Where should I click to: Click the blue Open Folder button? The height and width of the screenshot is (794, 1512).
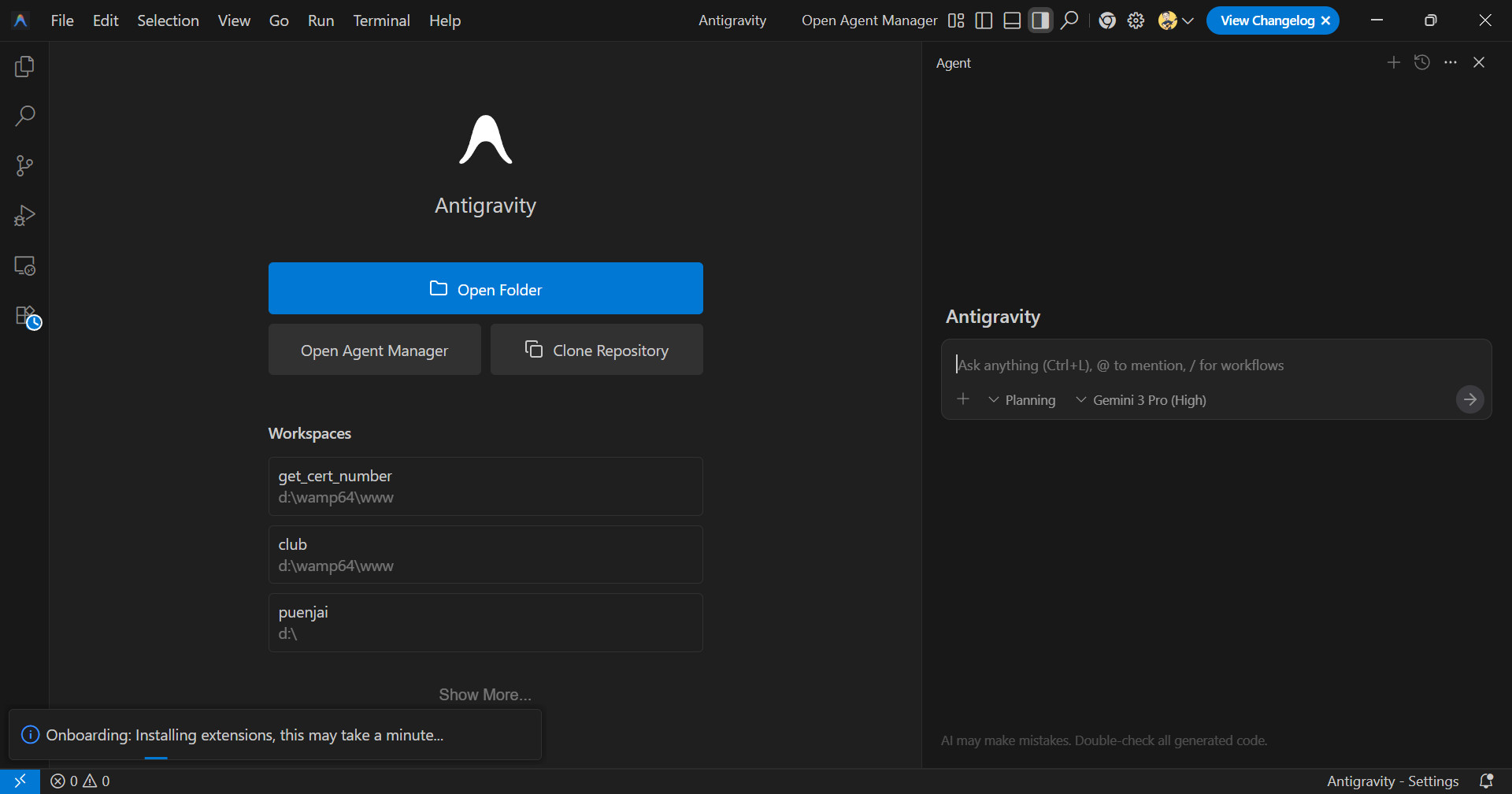point(486,288)
